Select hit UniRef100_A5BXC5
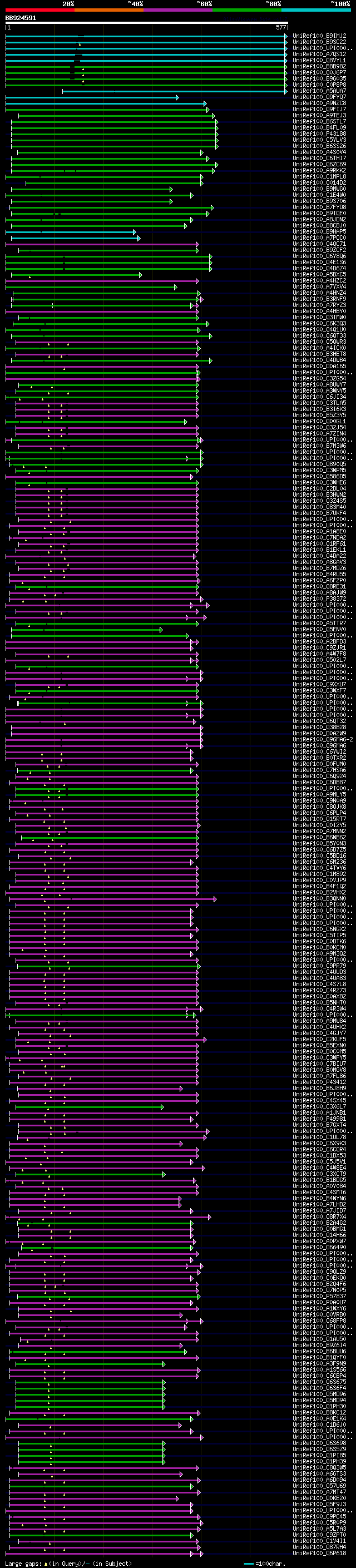Image resolution: width=356 pixels, height=1568 pixels. pyautogui.click(x=319, y=275)
